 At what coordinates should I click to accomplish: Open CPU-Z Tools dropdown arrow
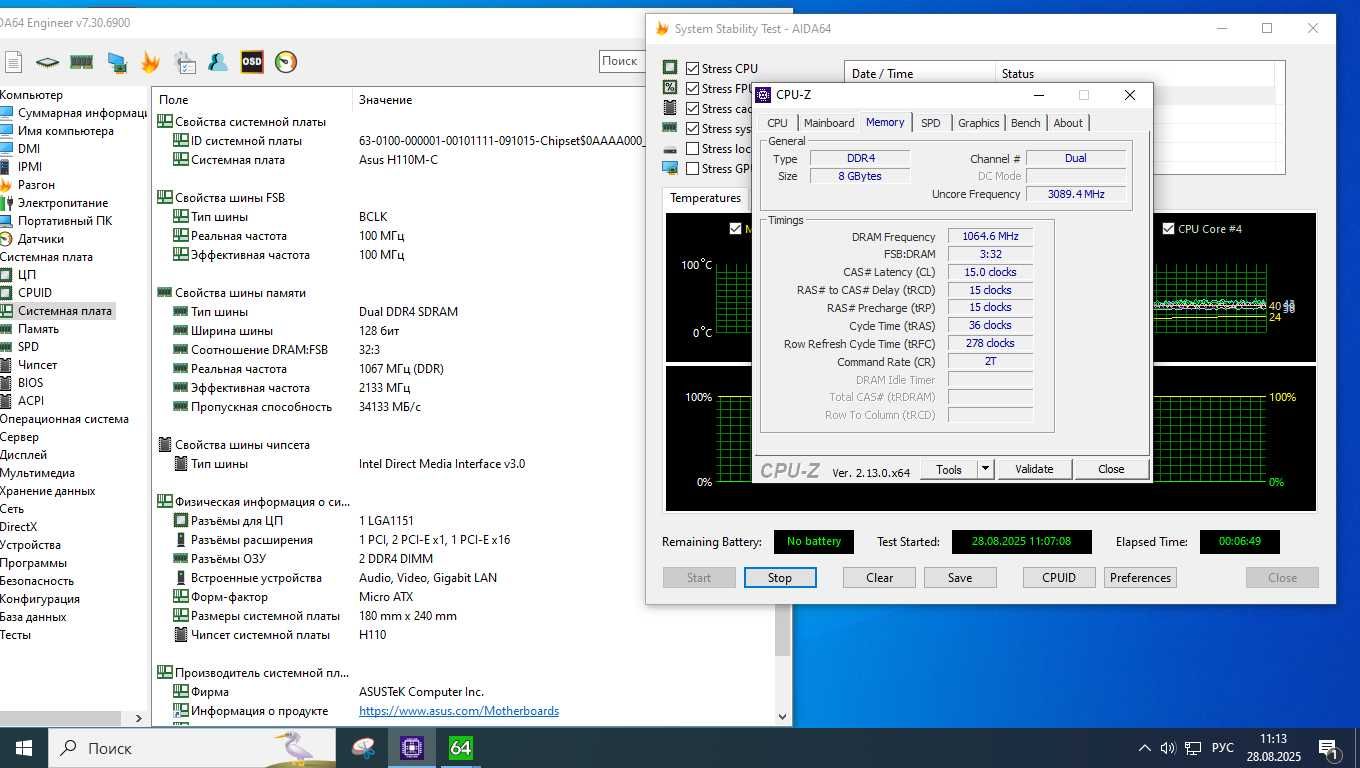click(985, 469)
